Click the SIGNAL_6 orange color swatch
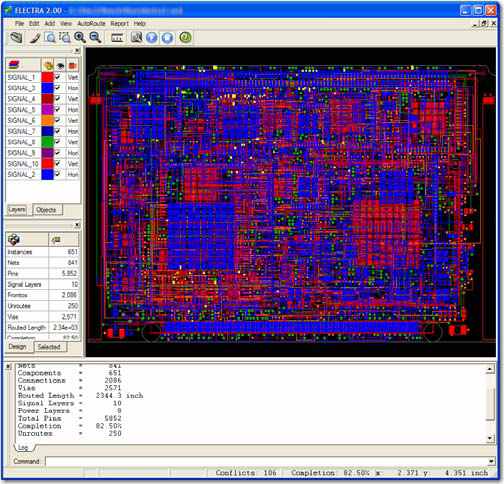 [x=47, y=120]
